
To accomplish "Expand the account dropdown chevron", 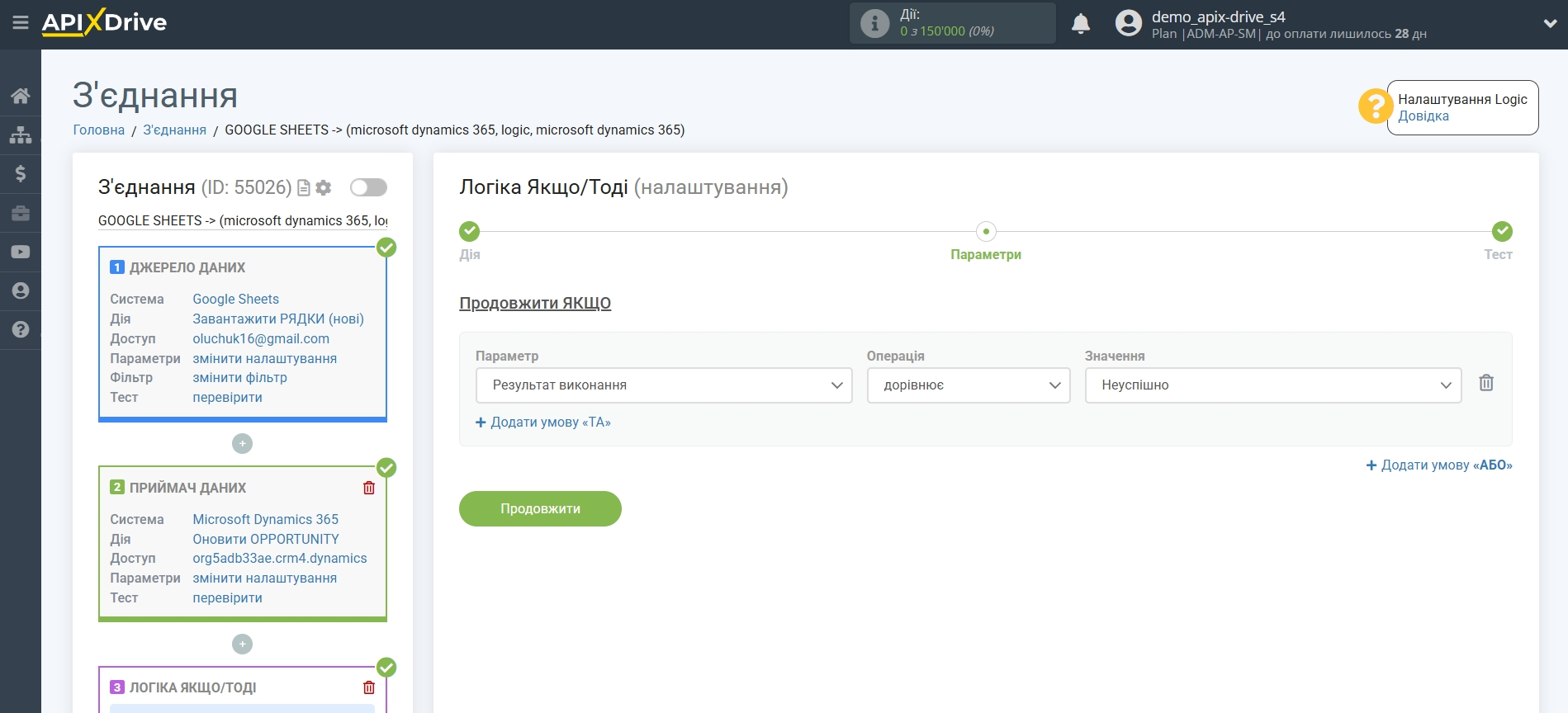I will click(1550, 24).
